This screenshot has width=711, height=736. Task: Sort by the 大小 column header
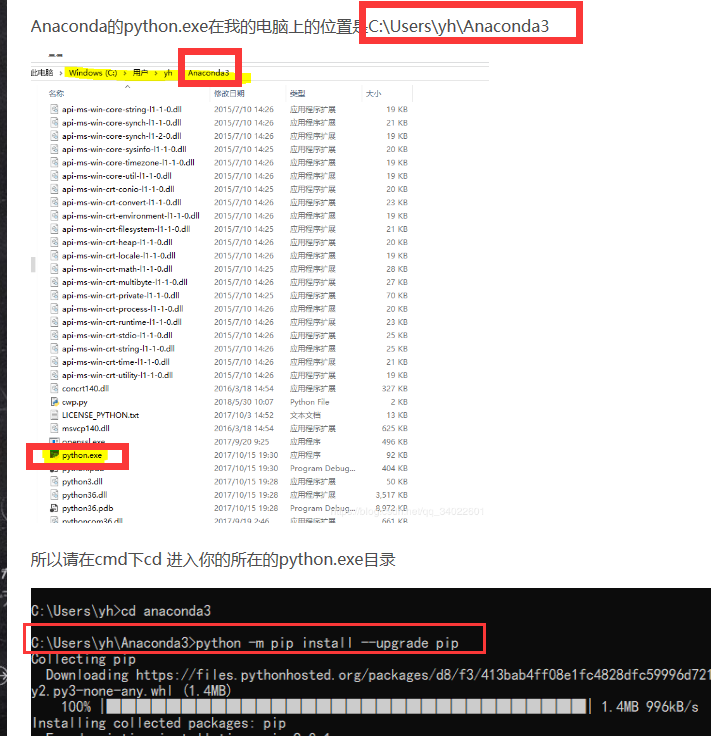click(373, 93)
